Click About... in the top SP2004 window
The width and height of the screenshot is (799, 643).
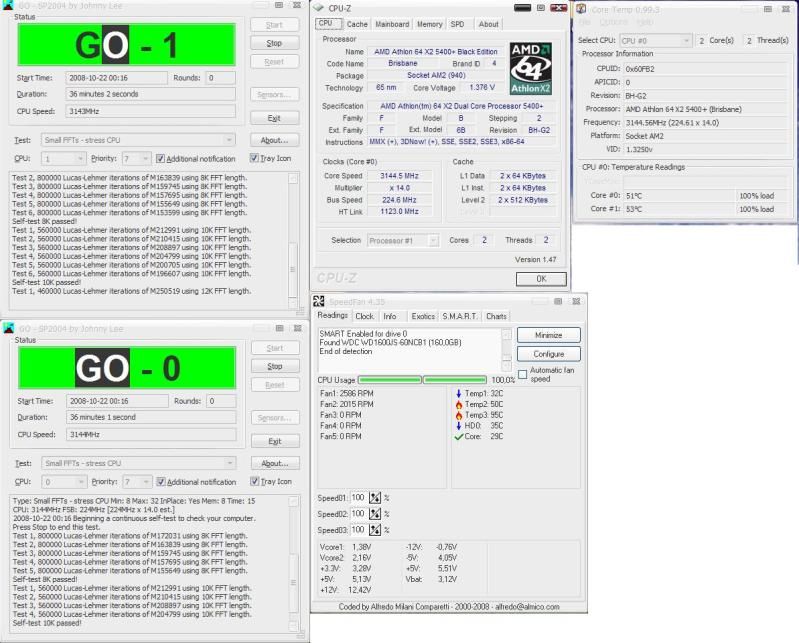pyautogui.click(x=275, y=140)
